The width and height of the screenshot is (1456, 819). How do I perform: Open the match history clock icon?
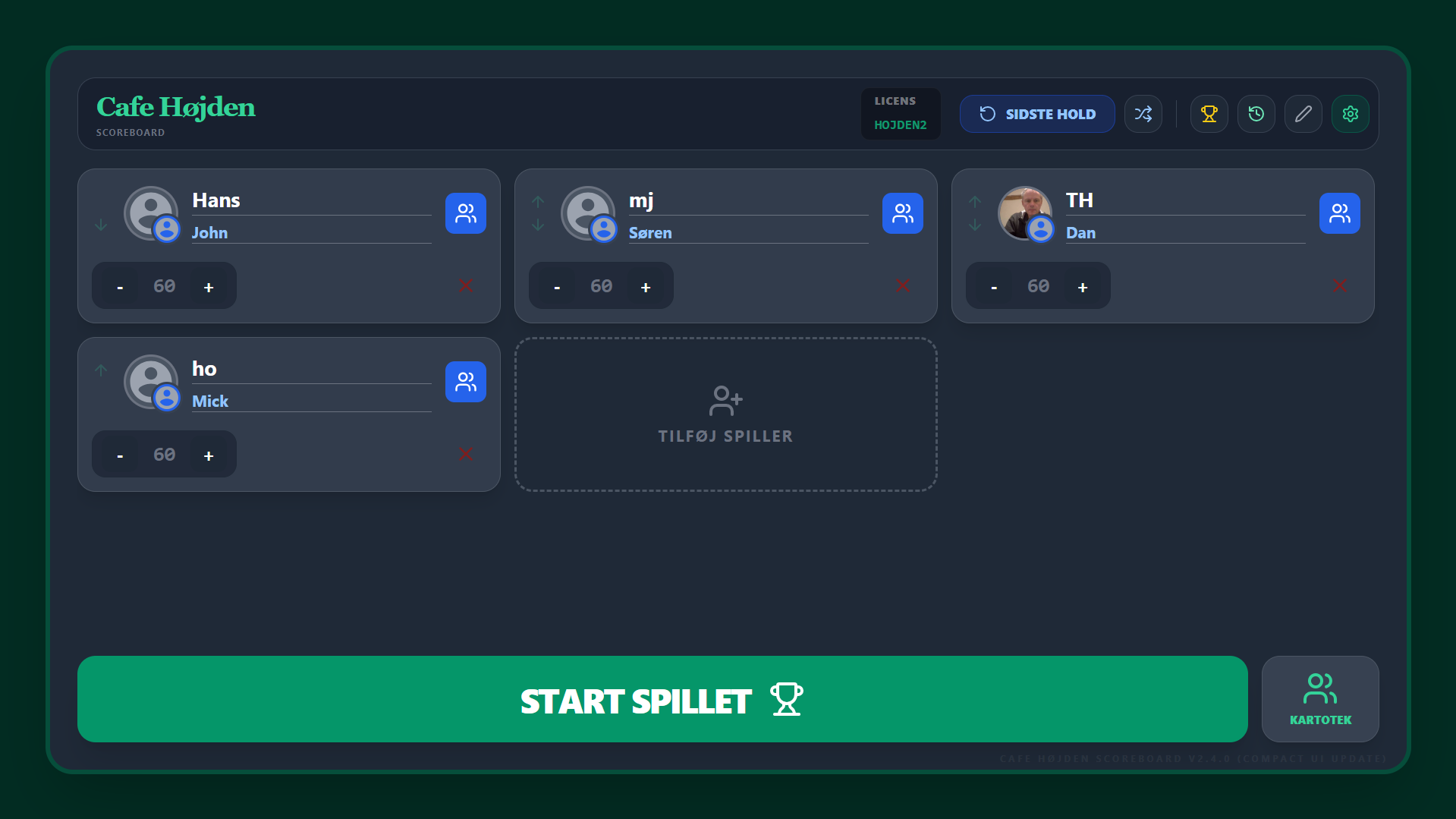(1256, 114)
